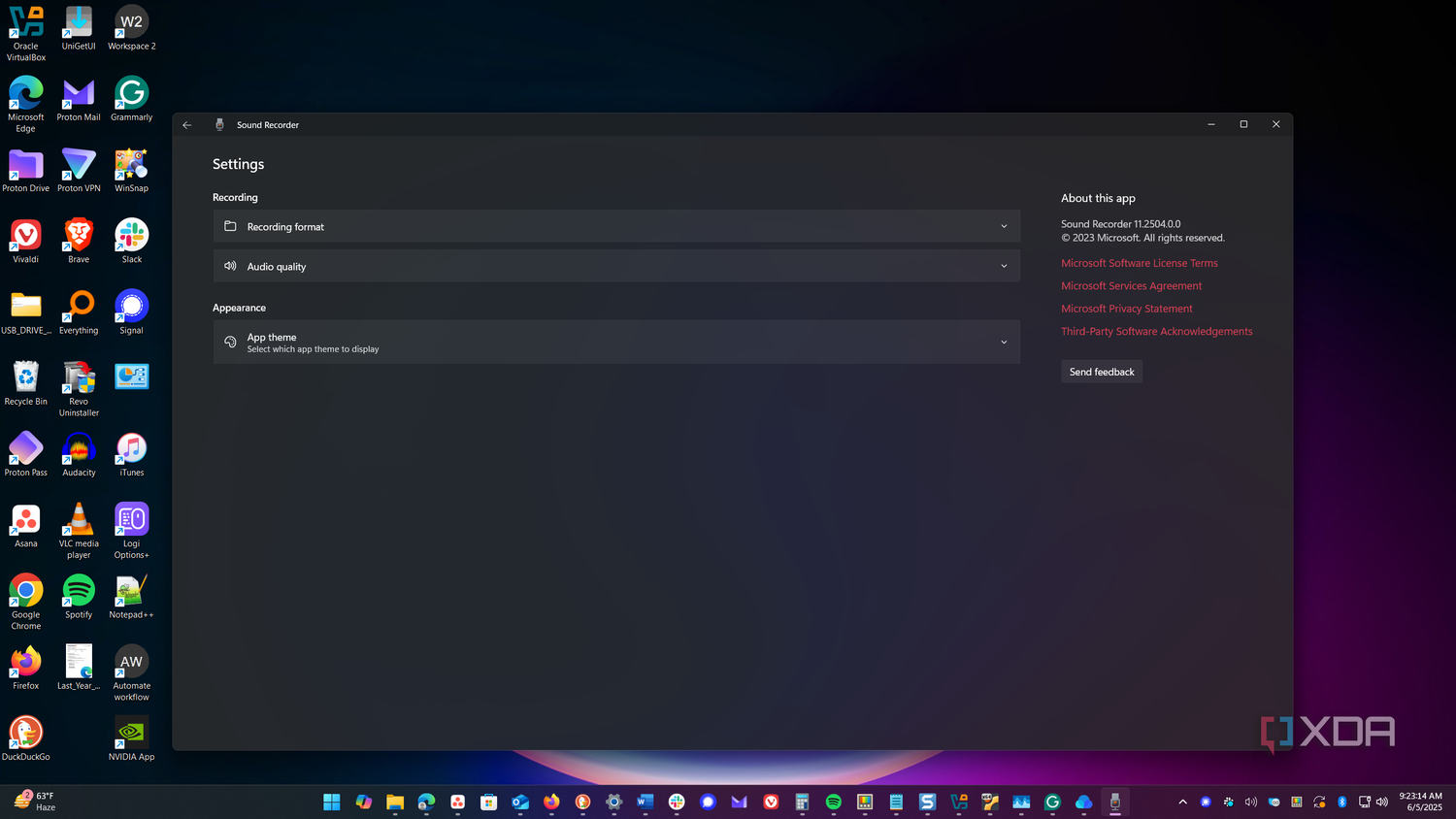Select the iTunes desktop icon
1456x819 pixels.
132,455
